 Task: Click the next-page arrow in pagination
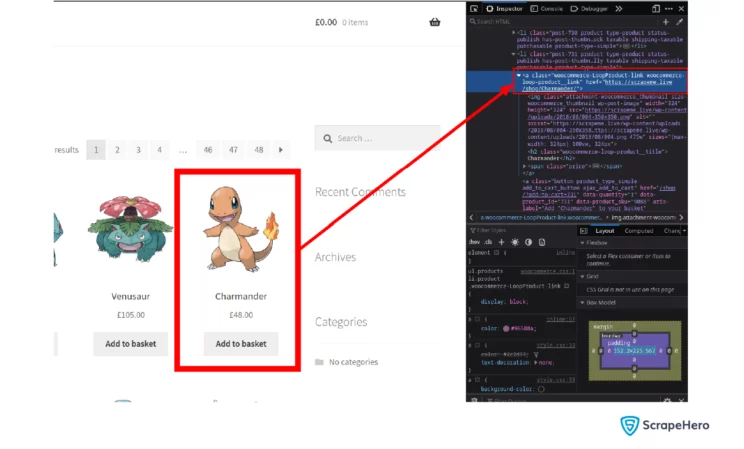pyautogui.click(x=280, y=150)
